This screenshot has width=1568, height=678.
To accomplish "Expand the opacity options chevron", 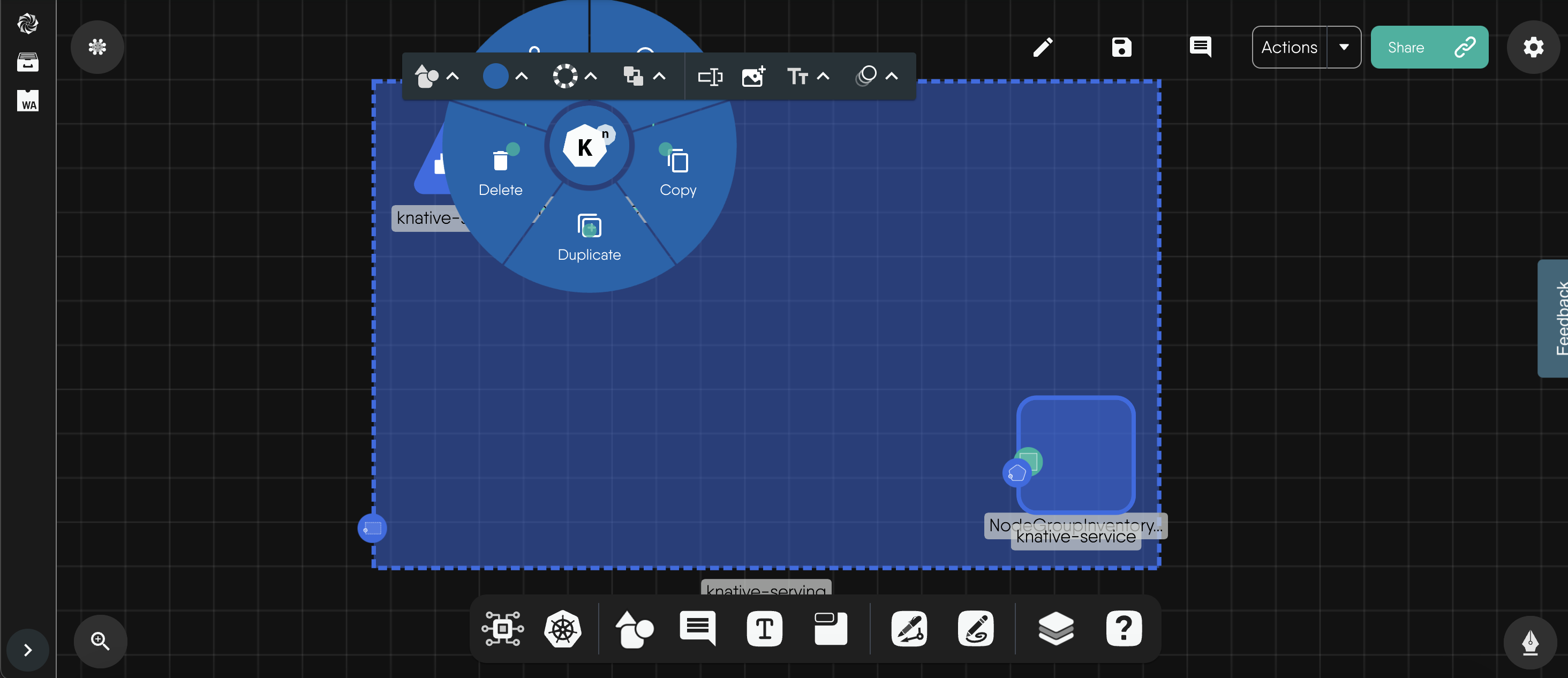I will tap(892, 77).
